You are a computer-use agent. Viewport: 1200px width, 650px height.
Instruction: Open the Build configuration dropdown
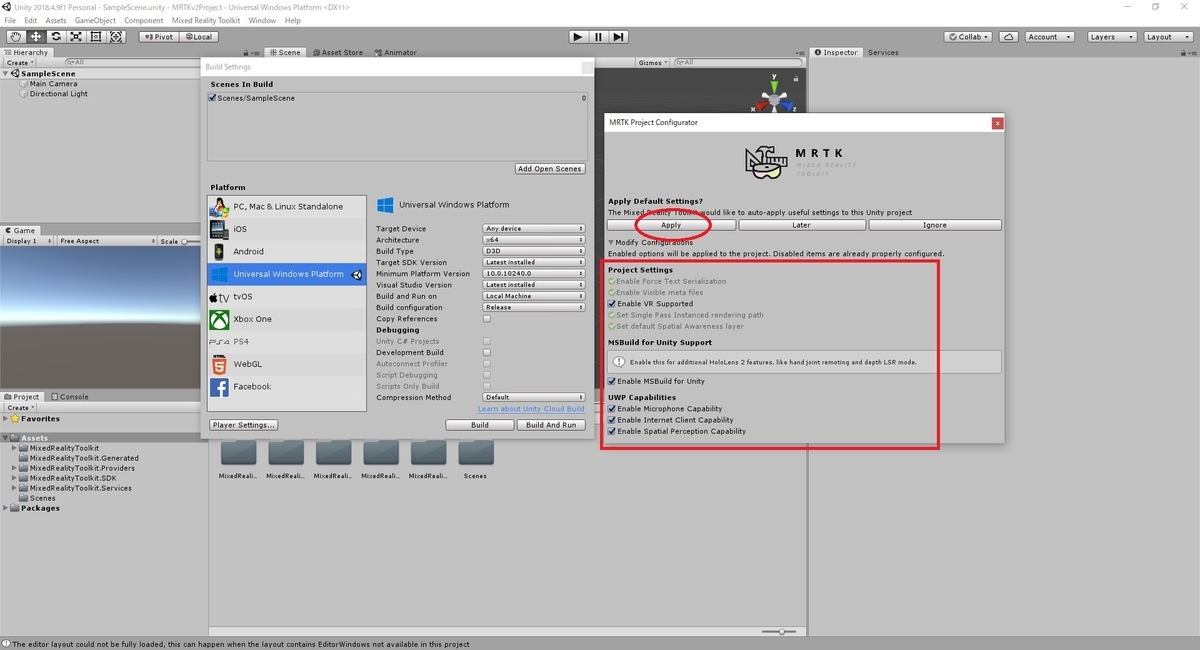coord(534,307)
